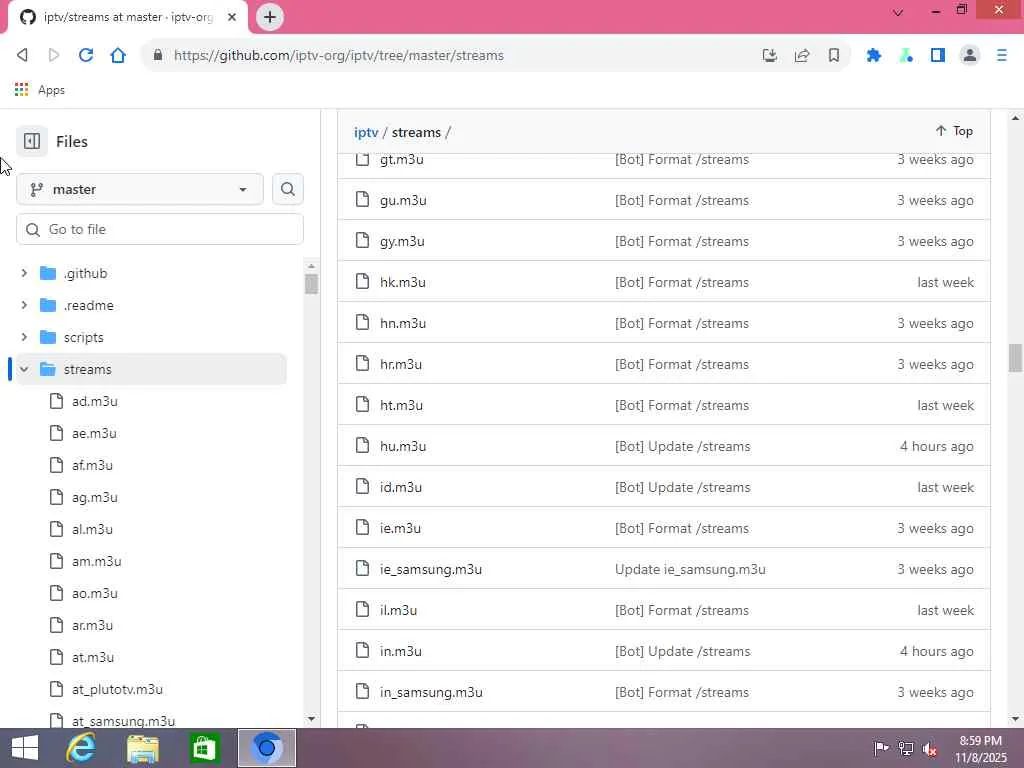Share this page link

click(801, 56)
